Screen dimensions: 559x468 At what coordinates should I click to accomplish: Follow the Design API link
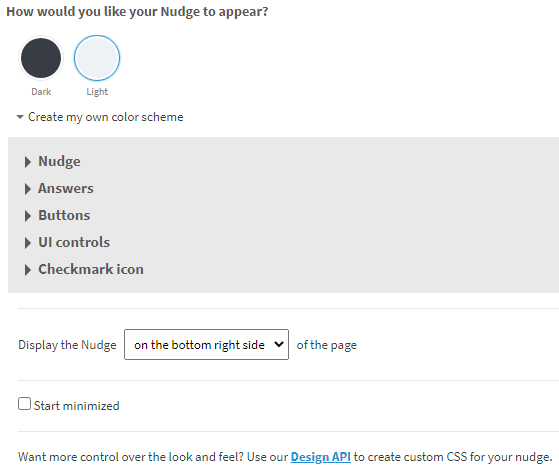[320, 457]
